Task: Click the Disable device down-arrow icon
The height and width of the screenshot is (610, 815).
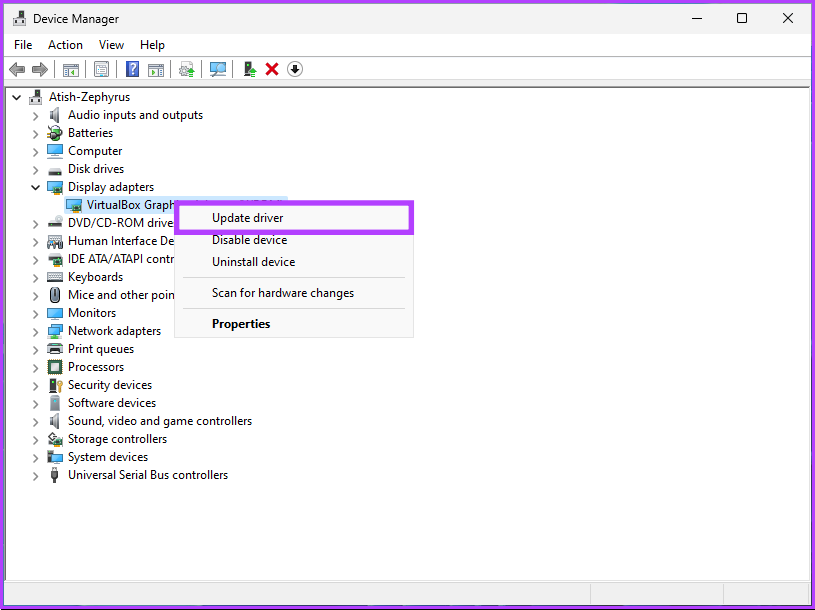Action: point(295,68)
